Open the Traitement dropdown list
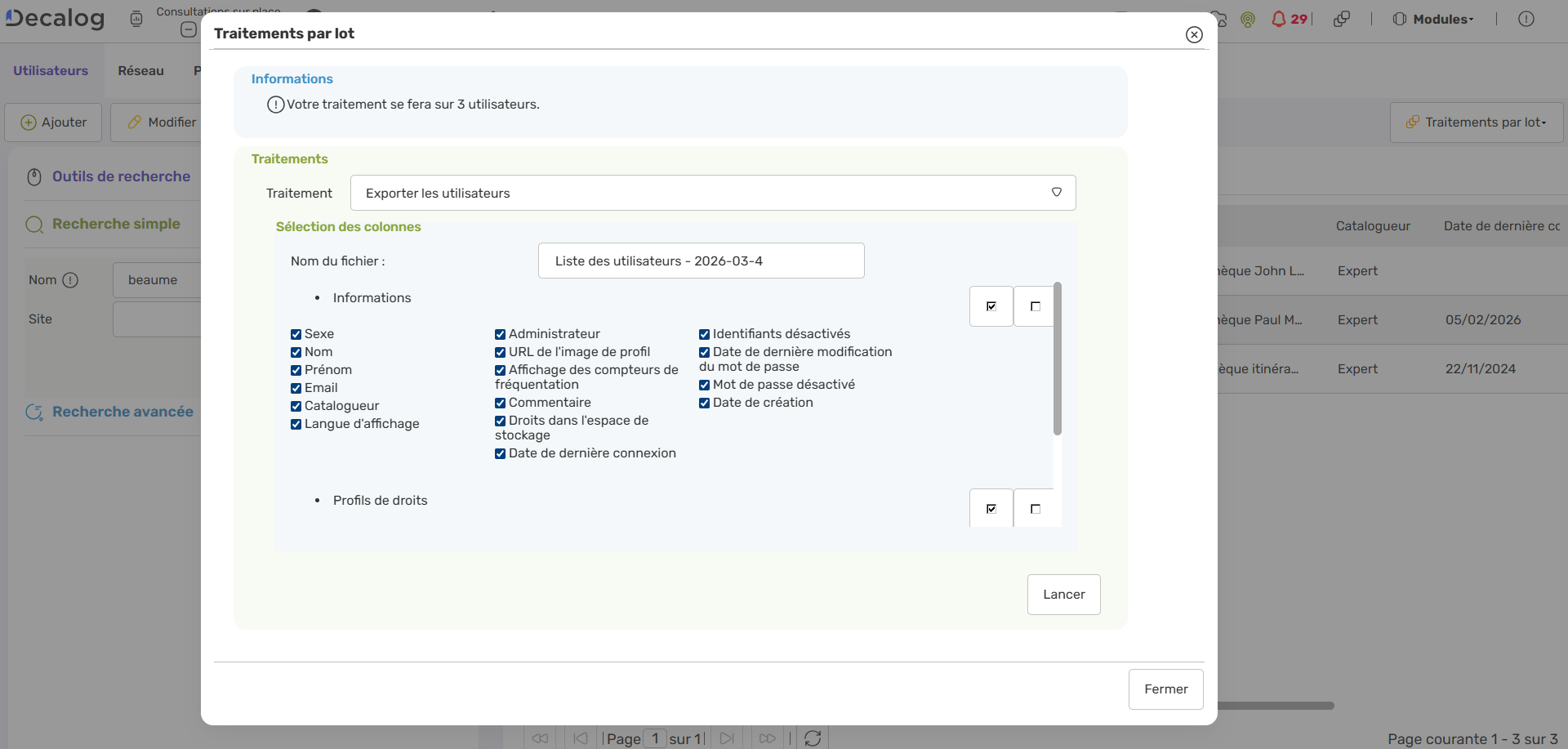 coord(712,193)
